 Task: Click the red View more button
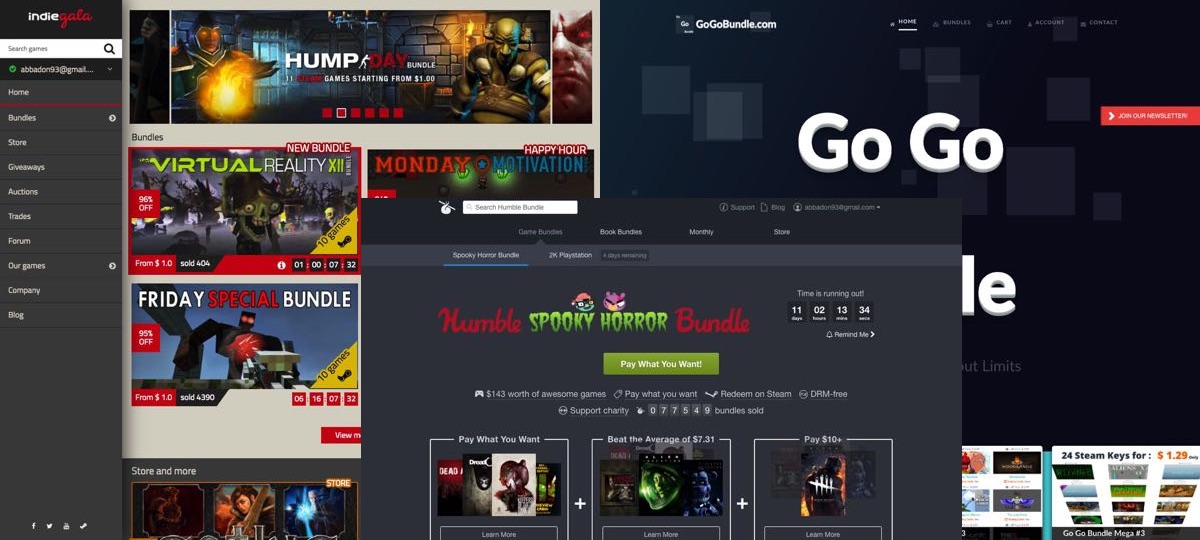click(342, 435)
